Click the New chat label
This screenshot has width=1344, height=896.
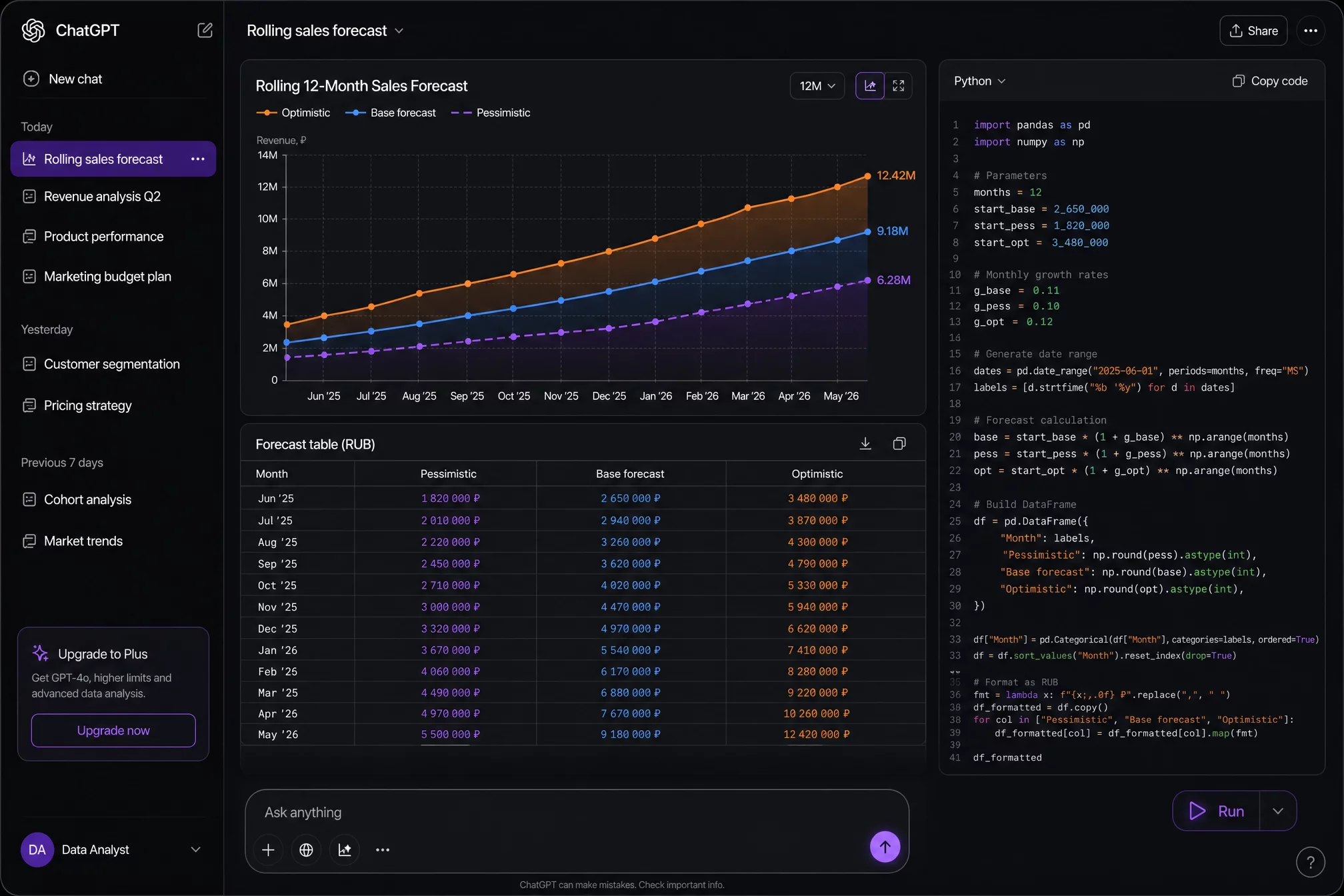click(x=75, y=79)
